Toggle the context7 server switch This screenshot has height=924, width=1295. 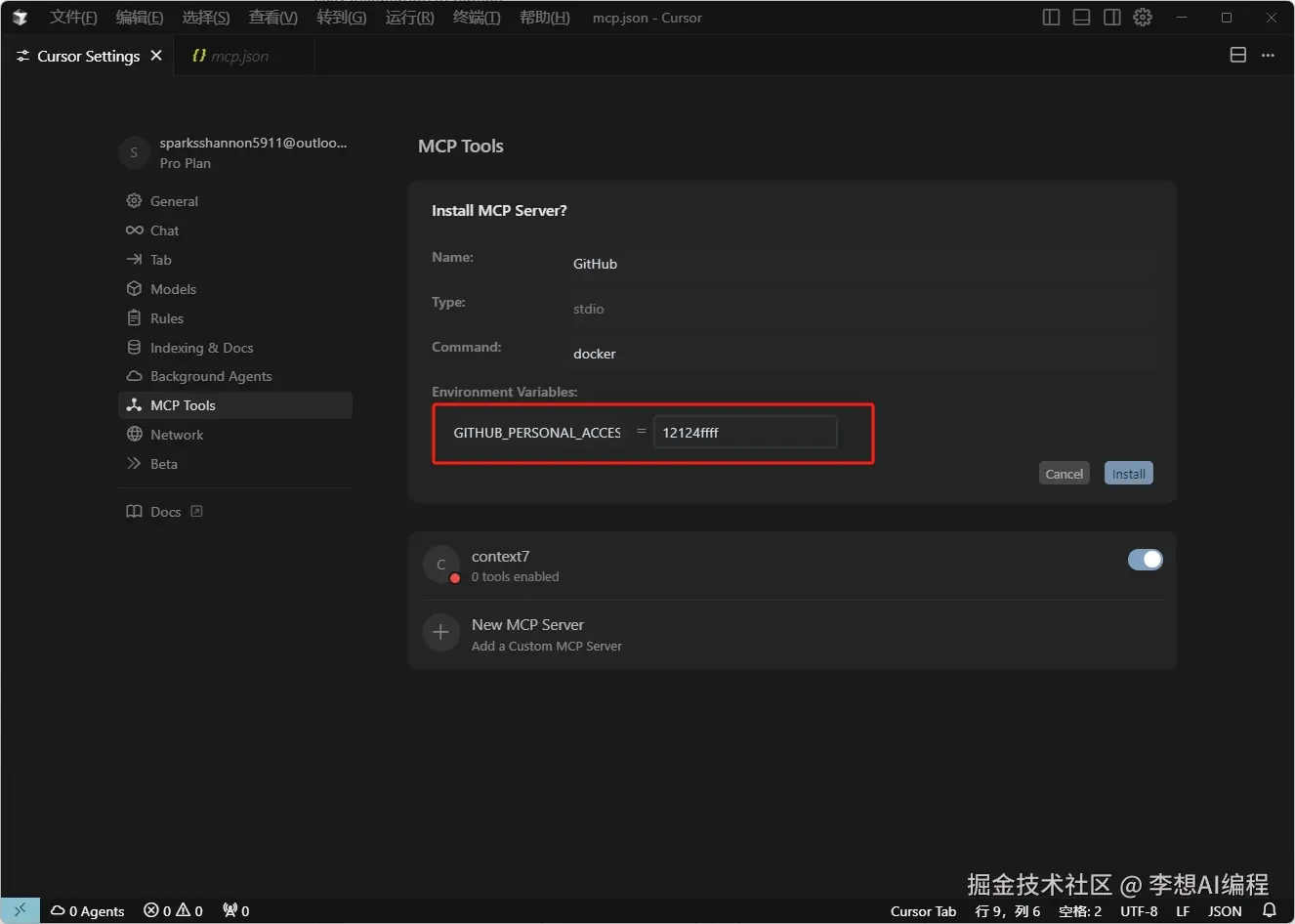pyautogui.click(x=1146, y=560)
